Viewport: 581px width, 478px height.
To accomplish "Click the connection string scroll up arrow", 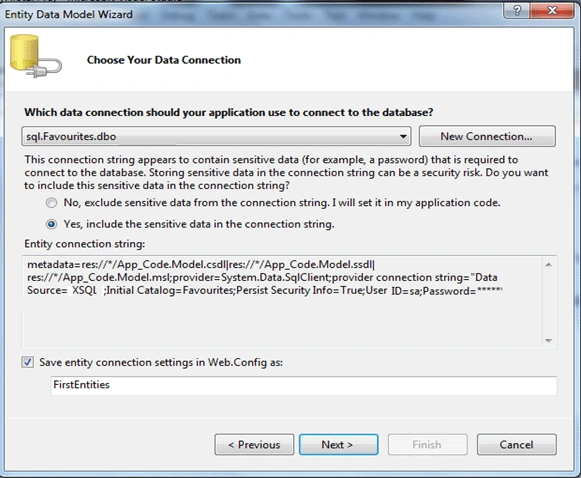I will pyautogui.click(x=549, y=265).
